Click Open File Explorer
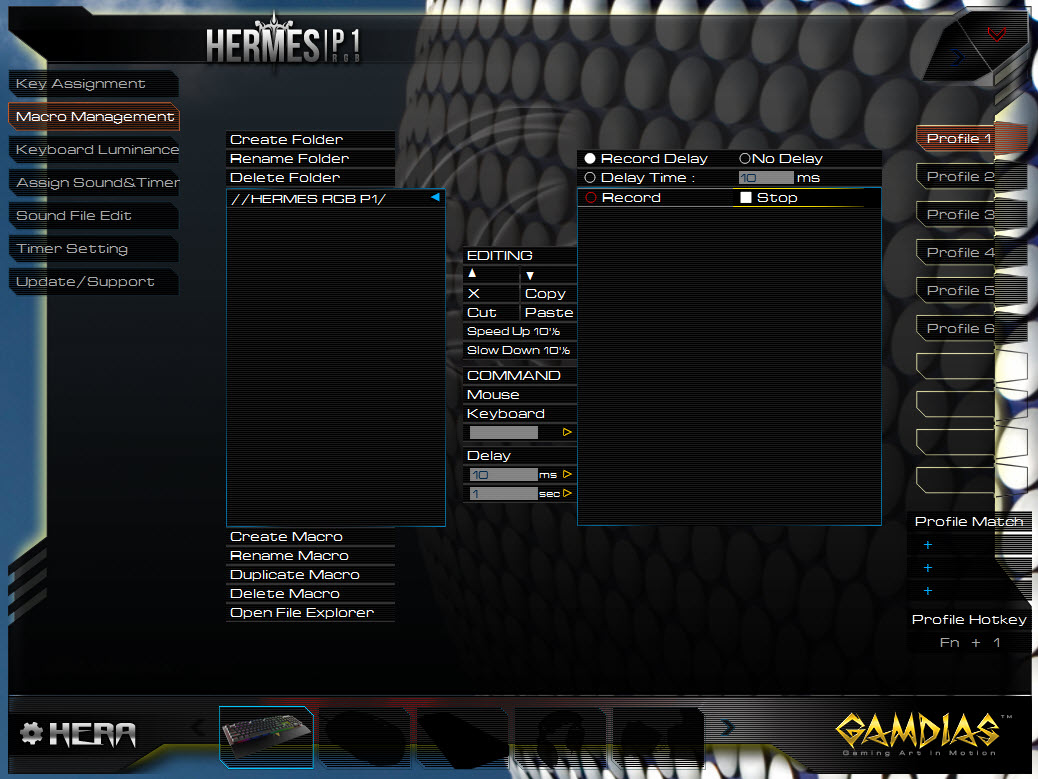Screen dimensions: 1038x779 [310, 613]
